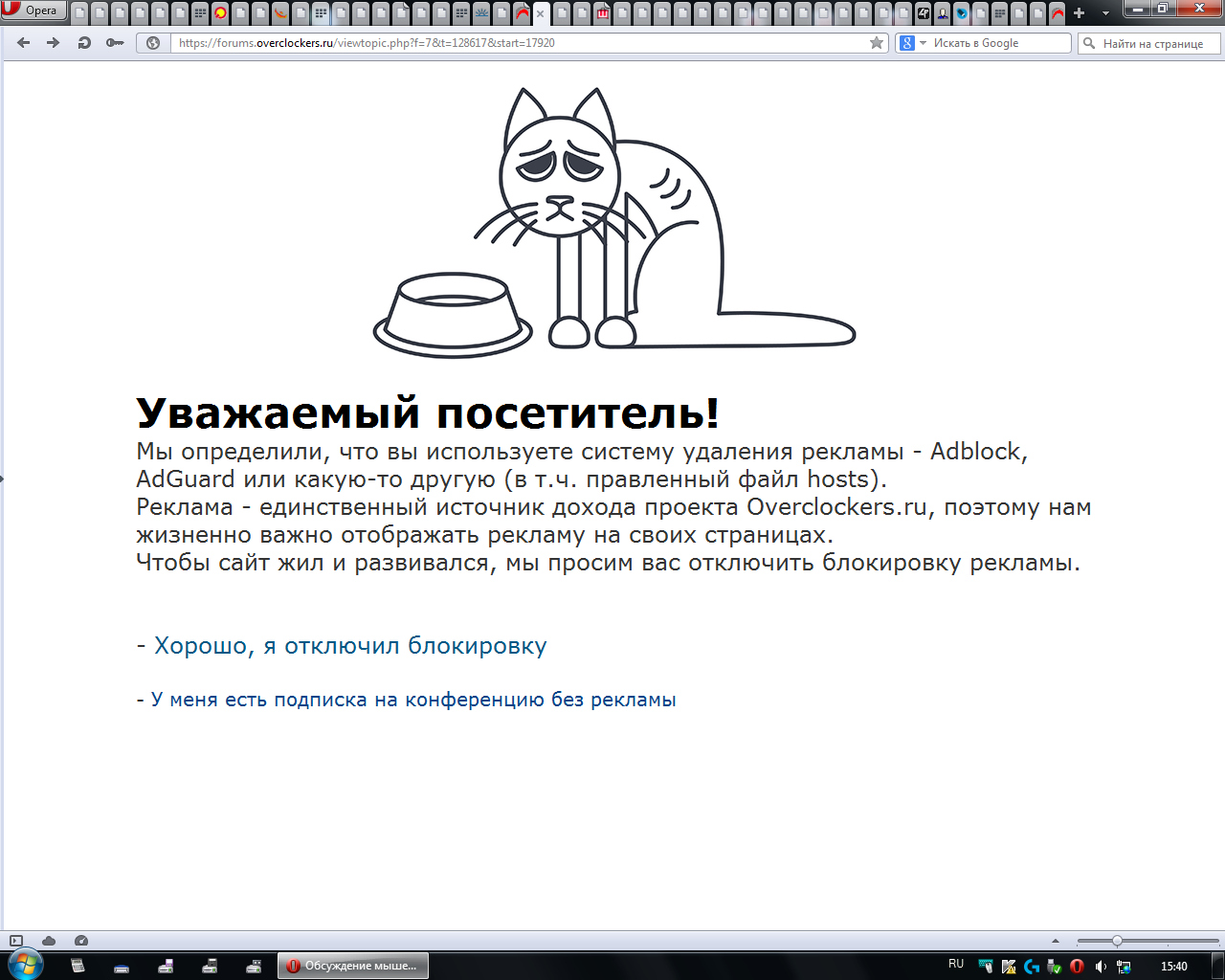The height and width of the screenshot is (980, 1225).
Task: Open the Kaspersky tray icon with warning
Action: click(x=1008, y=967)
